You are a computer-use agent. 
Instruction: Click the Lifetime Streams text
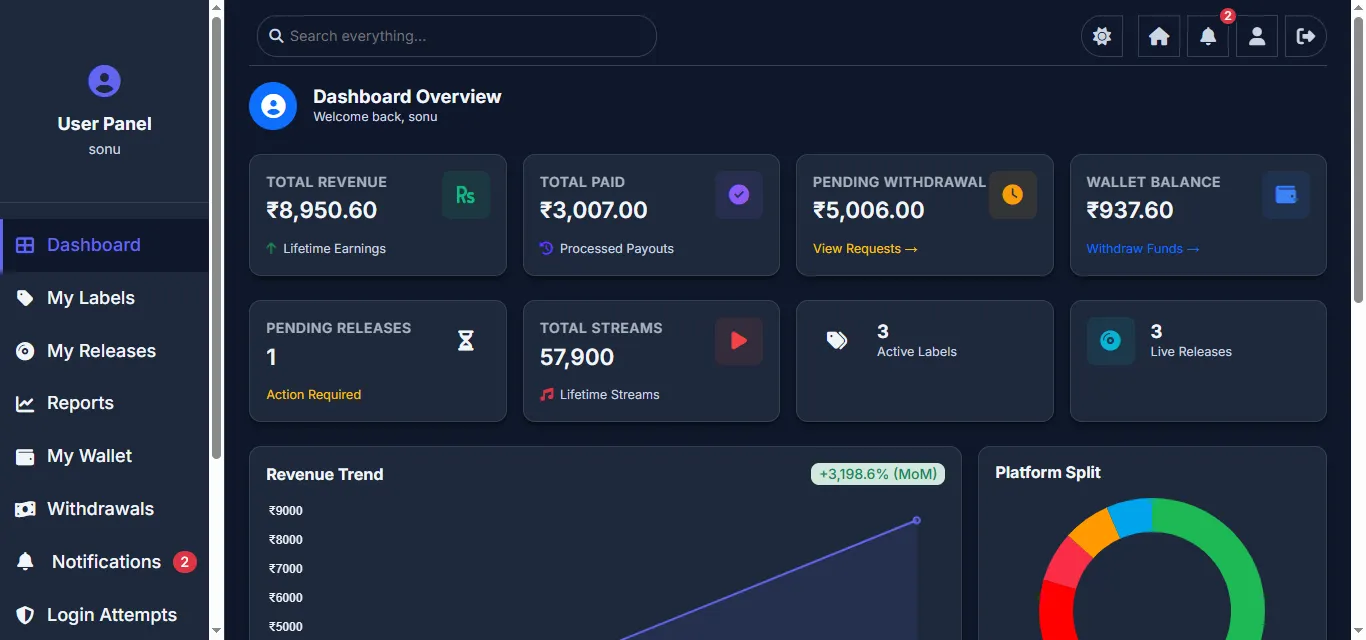click(610, 394)
